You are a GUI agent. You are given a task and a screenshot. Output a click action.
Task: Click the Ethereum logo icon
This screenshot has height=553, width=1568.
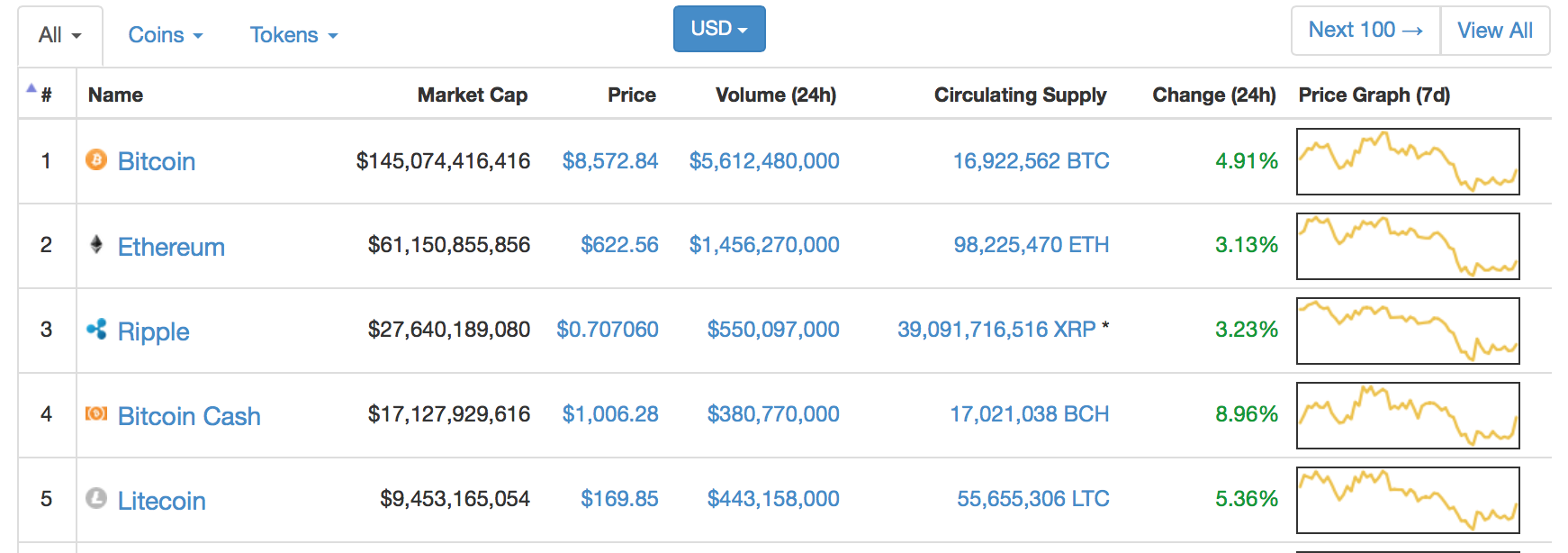pyautogui.click(x=96, y=244)
